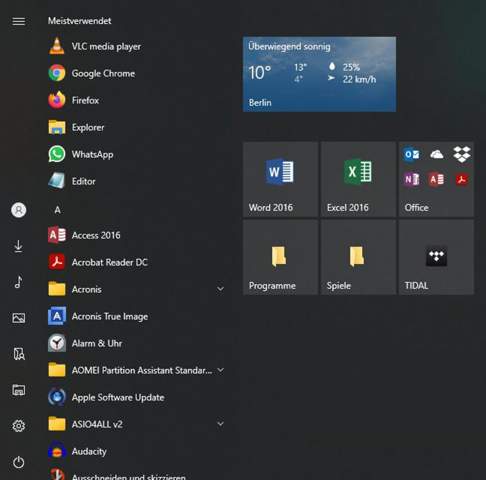Open Pictures folder from the sidebar
Screen dimensions: 486x480
(x=19, y=318)
